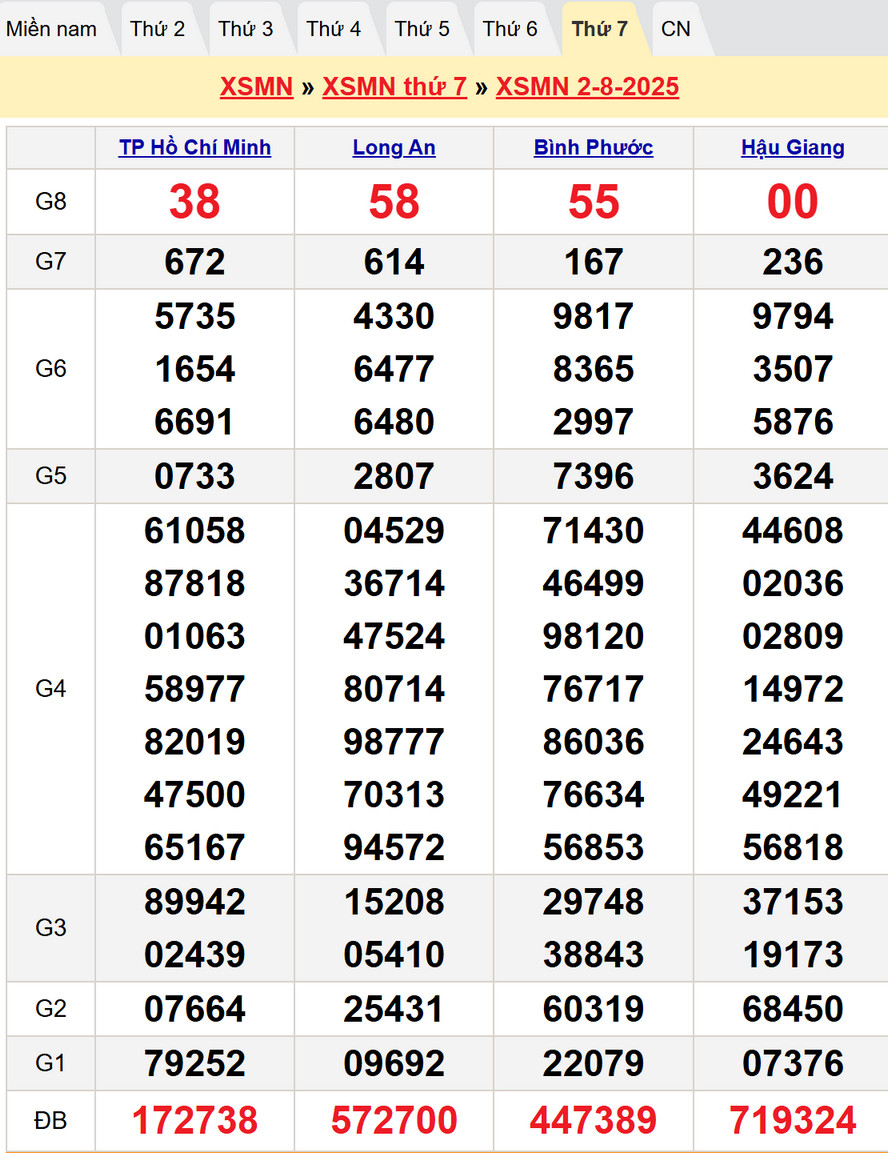Image resolution: width=888 pixels, height=1153 pixels.
Task: Switch to the Thứ 6 tab
Action: [510, 29]
